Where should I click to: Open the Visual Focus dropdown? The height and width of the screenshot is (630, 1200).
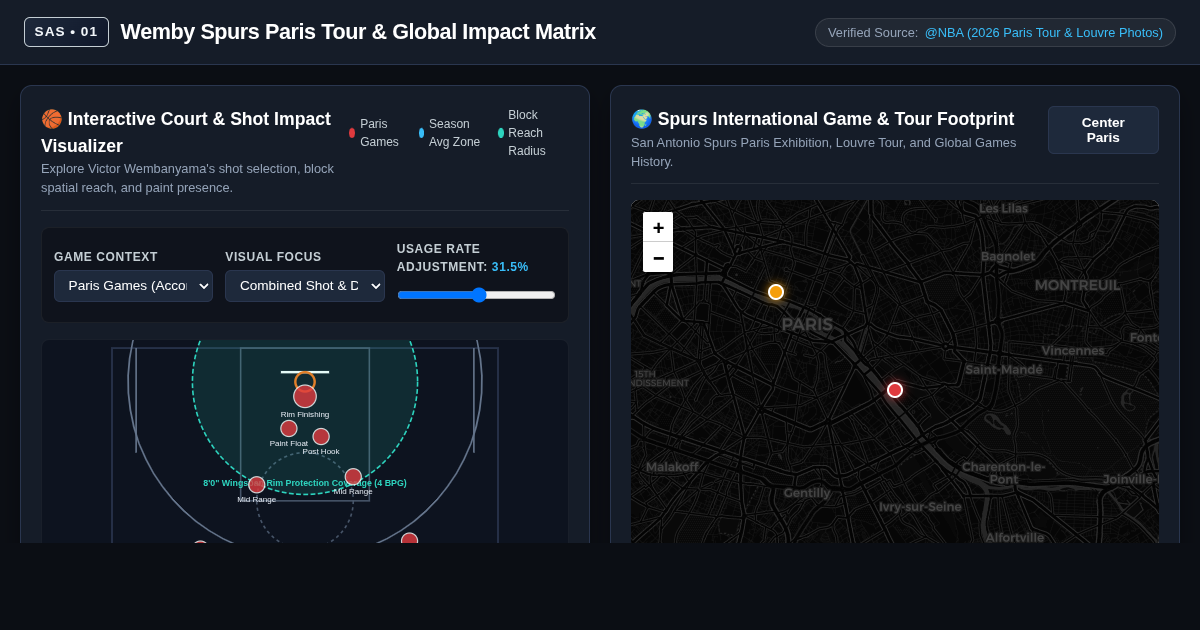click(305, 286)
